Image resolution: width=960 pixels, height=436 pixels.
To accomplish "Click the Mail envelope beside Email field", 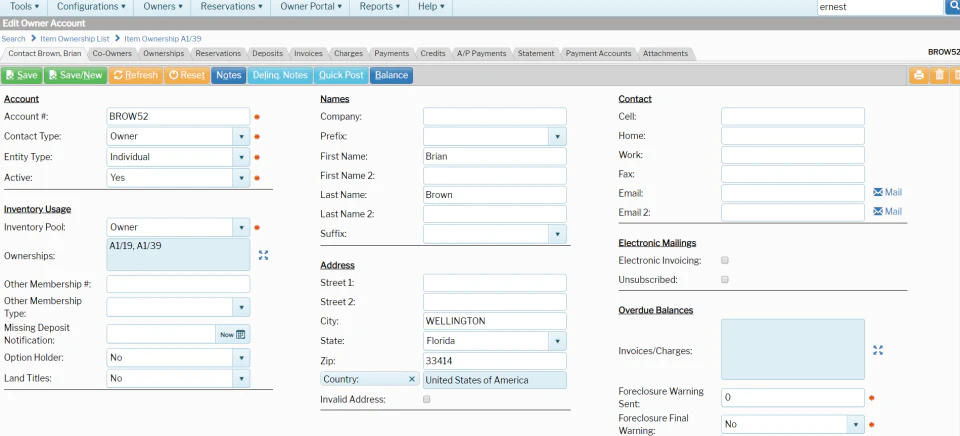I will (887, 192).
